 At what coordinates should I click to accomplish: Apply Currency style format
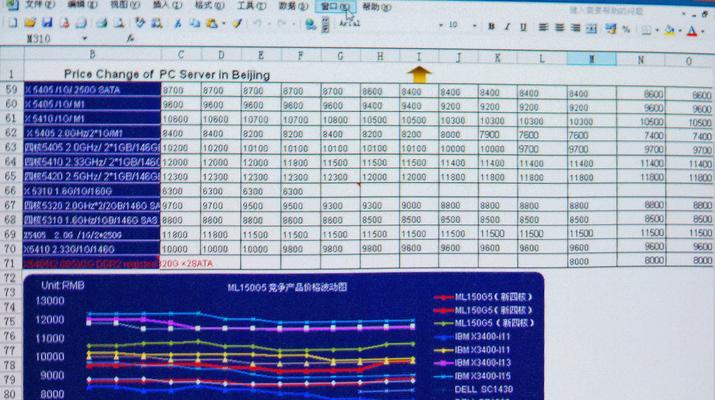[610, 29]
